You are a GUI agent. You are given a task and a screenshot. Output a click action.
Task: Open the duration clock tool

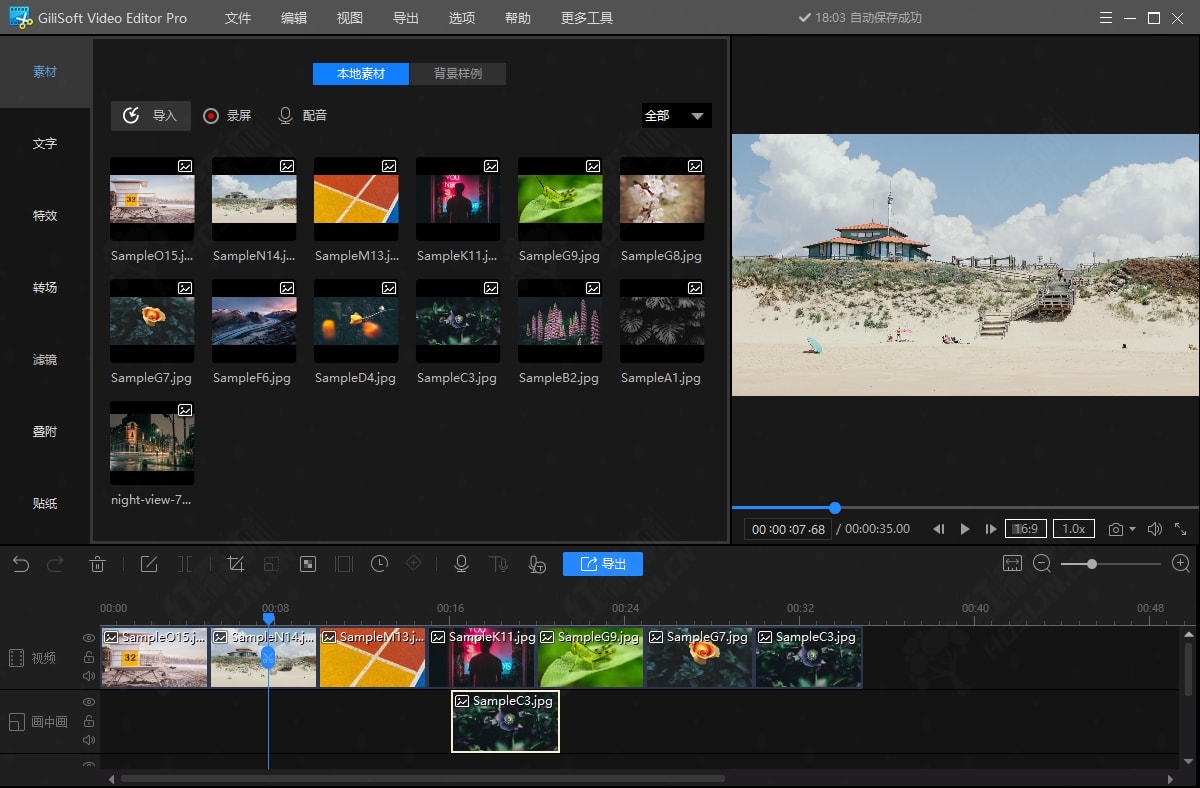[x=379, y=565]
